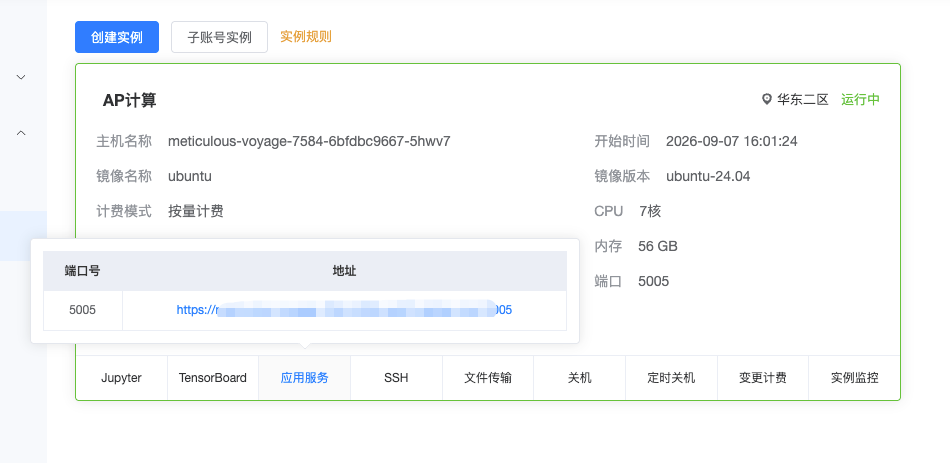Open the https address link for port 5005
The width and height of the screenshot is (950, 463).
pos(344,310)
